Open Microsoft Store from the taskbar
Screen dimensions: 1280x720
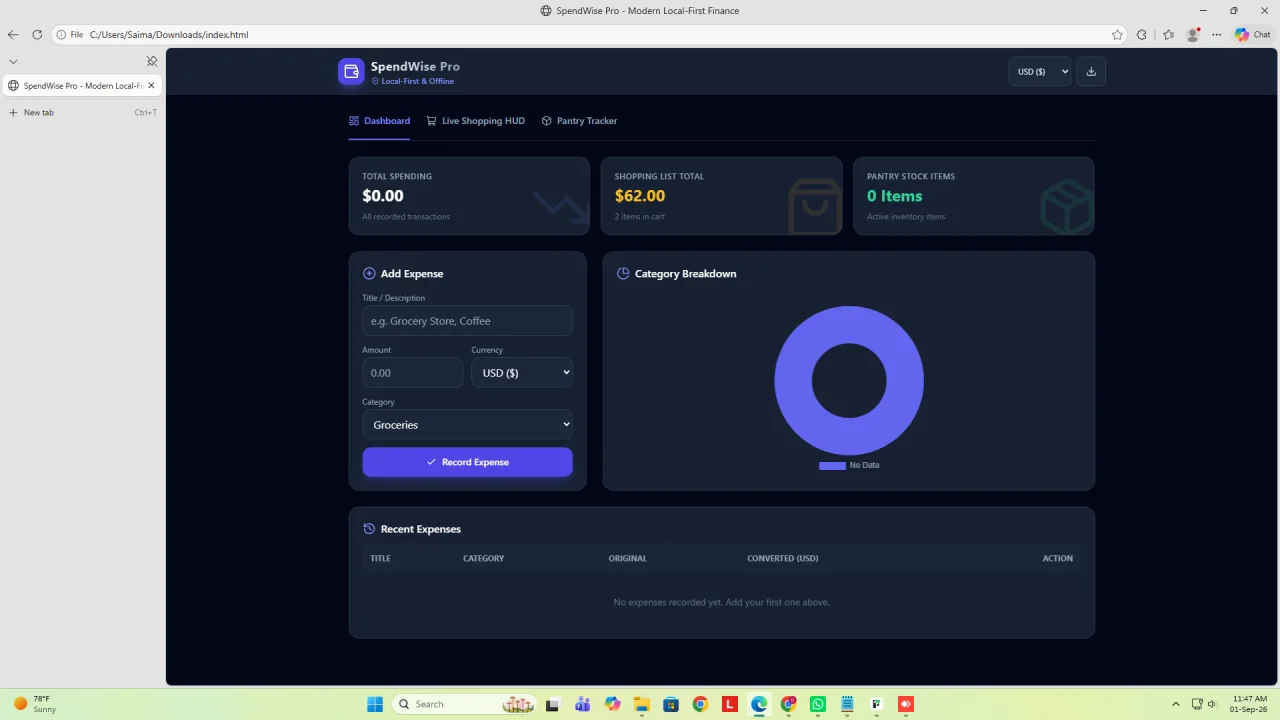point(671,704)
